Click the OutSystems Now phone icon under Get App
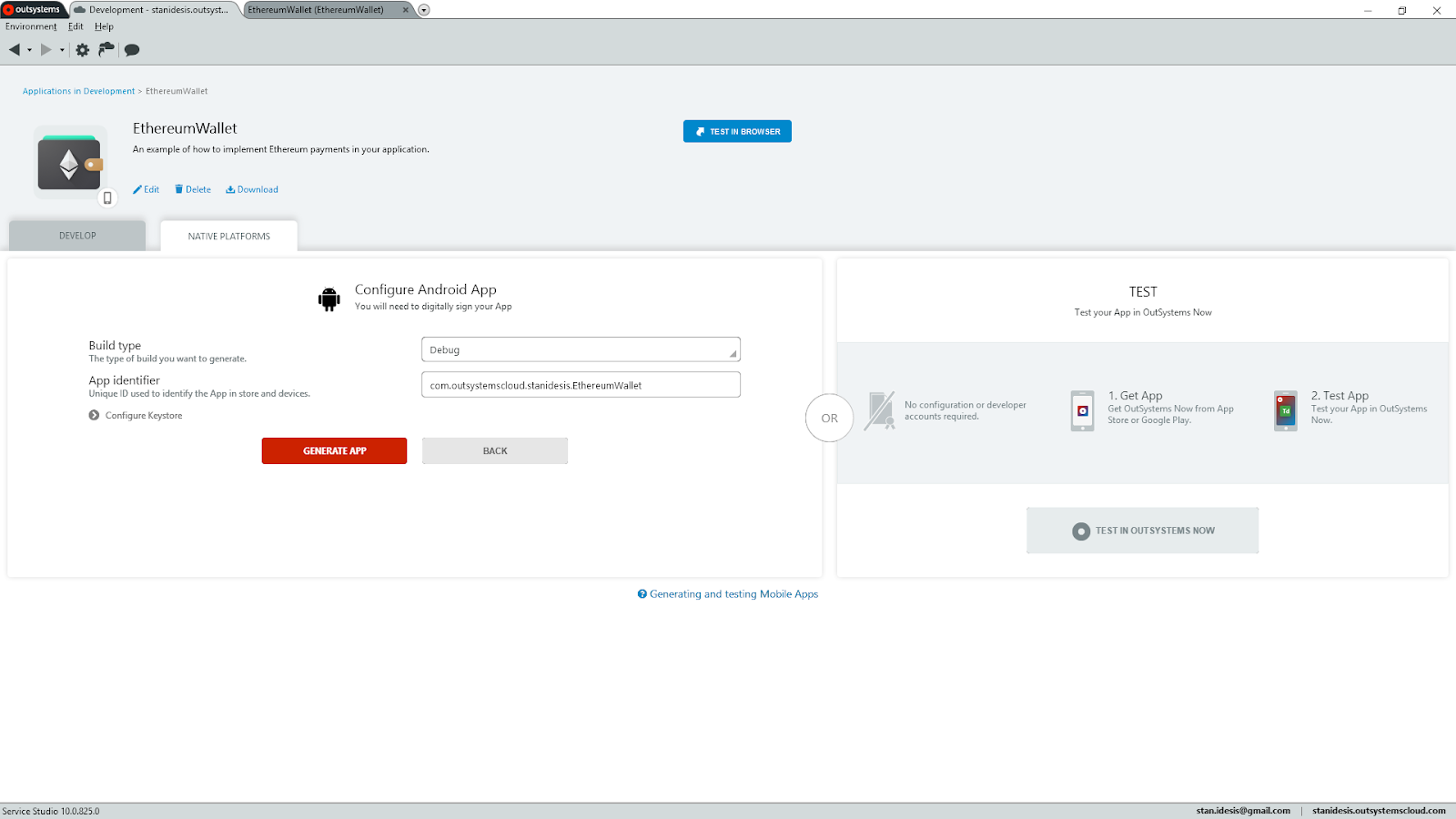The height and width of the screenshot is (819, 1456). [x=1081, y=410]
